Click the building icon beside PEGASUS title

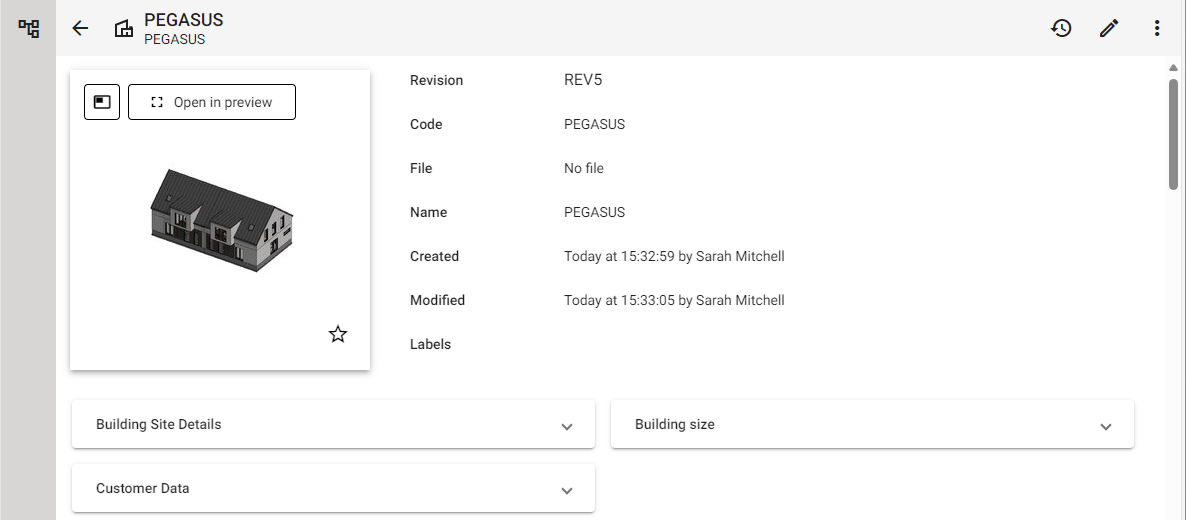coord(124,28)
